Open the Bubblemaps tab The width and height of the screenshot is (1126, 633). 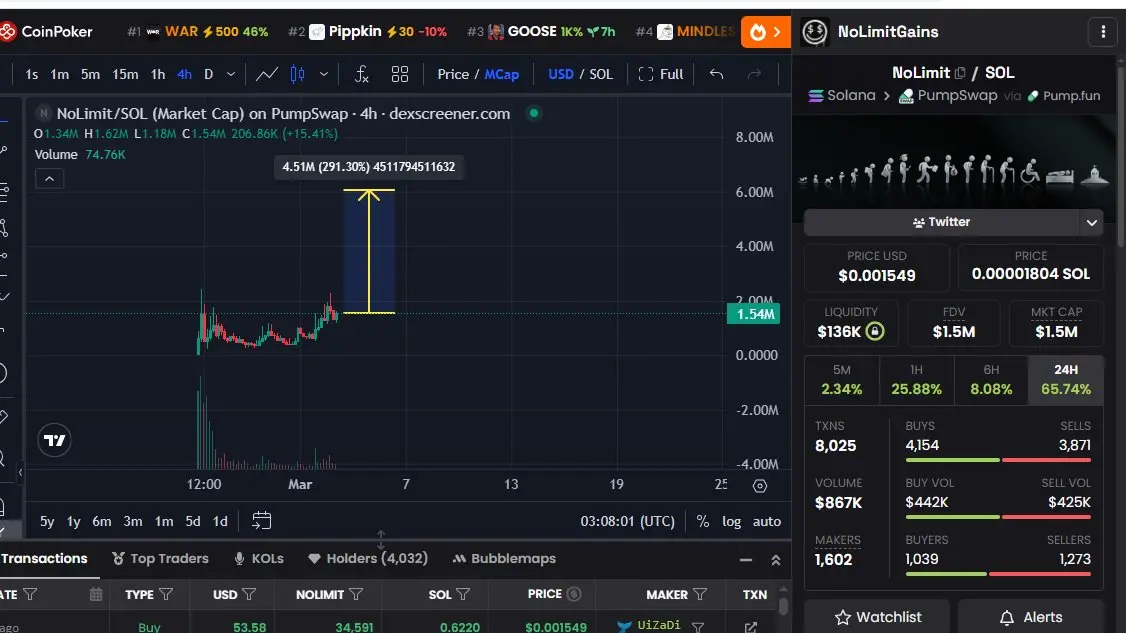(504, 558)
